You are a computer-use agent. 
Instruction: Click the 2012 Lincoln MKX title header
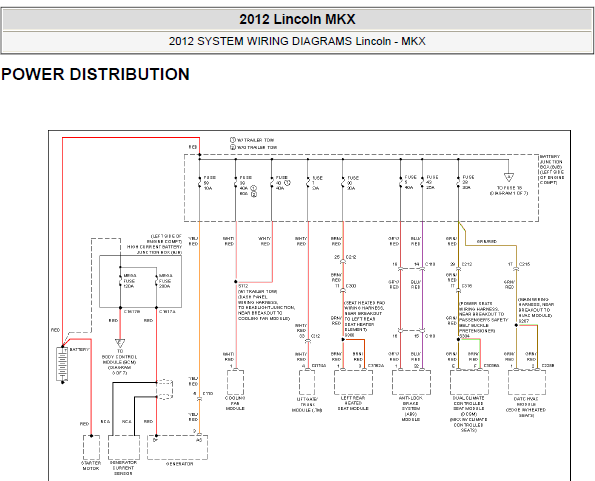pyautogui.click(x=298, y=19)
